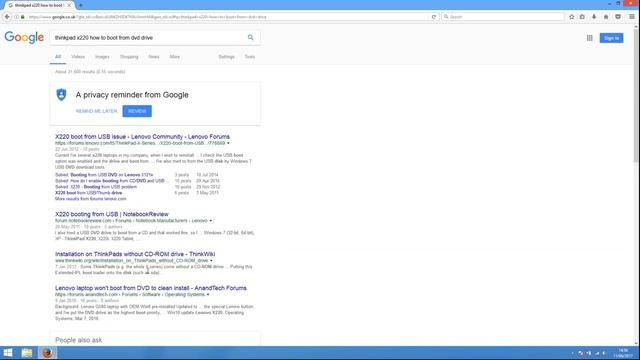Expand the dropdown arrow beside forums.lenovo.com URL
Screen dimensions: 640x360
tap(228, 143)
